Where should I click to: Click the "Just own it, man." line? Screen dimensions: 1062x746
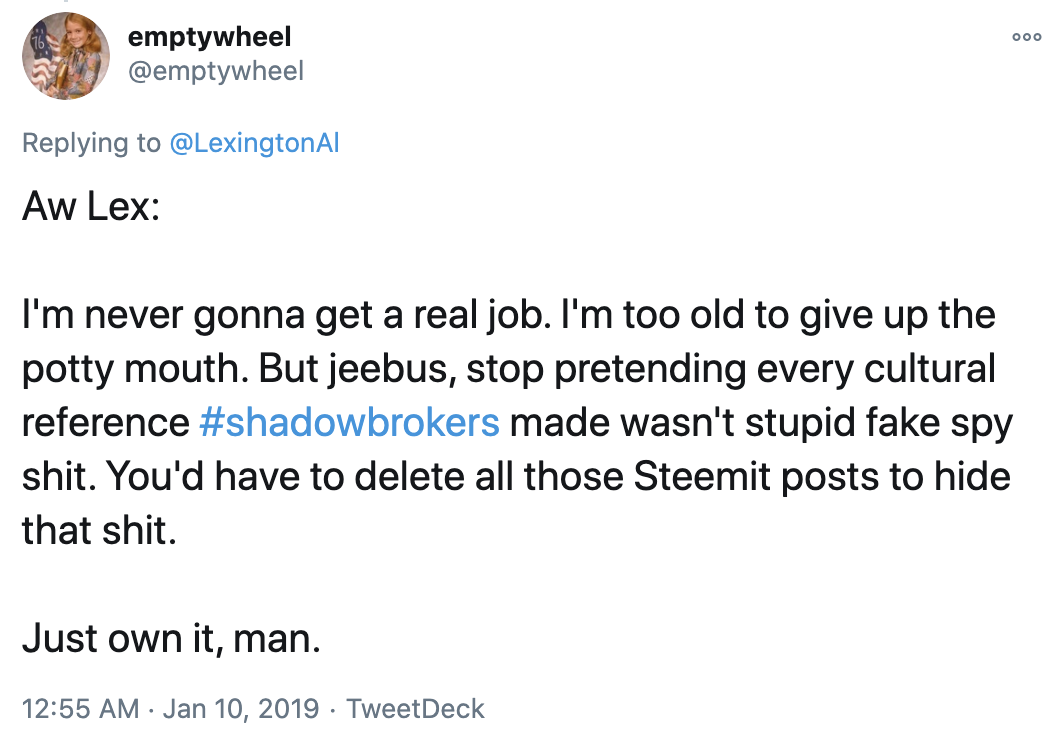(171, 635)
